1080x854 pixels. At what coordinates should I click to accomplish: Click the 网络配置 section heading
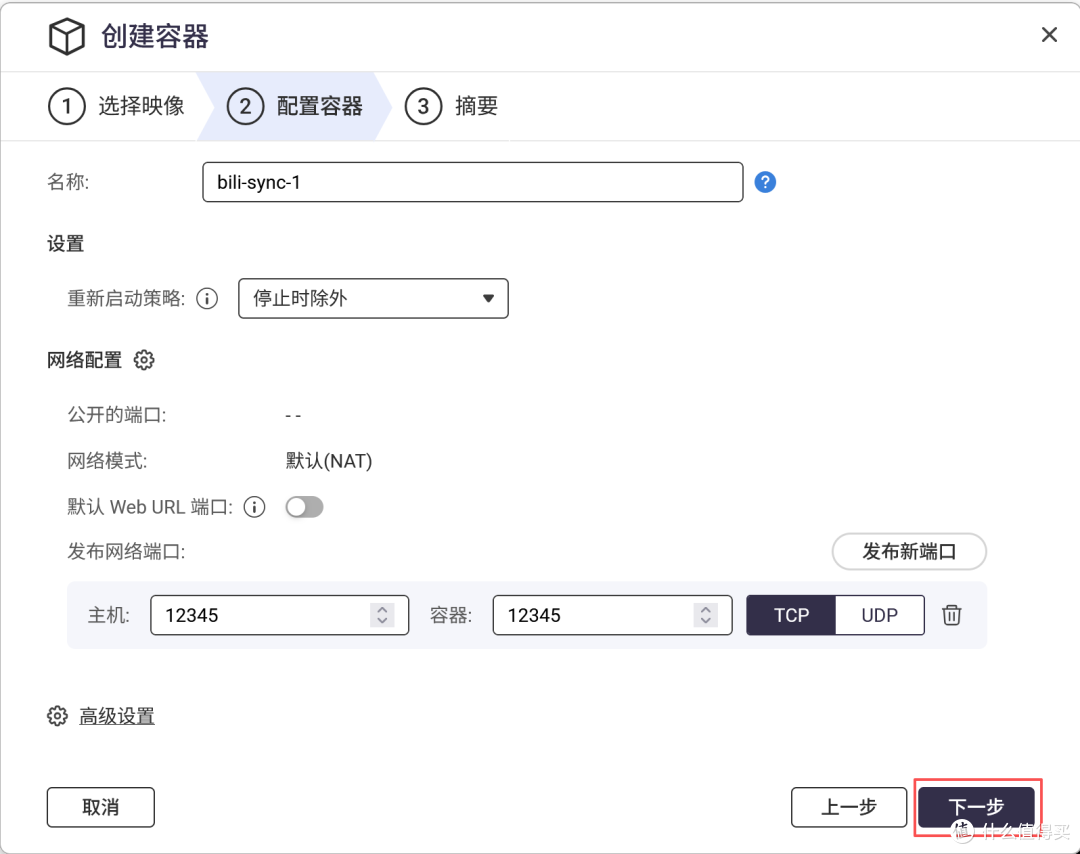coord(84,360)
